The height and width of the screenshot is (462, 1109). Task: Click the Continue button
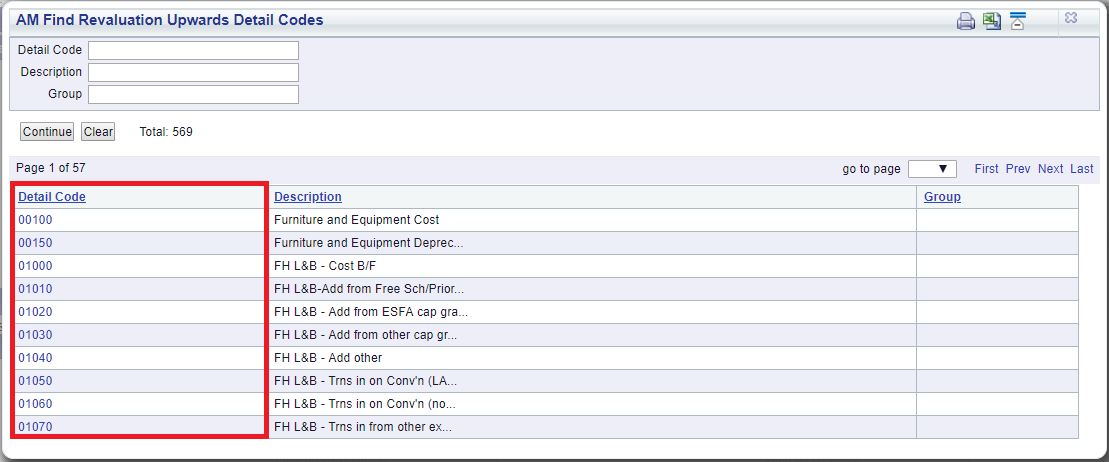(x=47, y=132)
